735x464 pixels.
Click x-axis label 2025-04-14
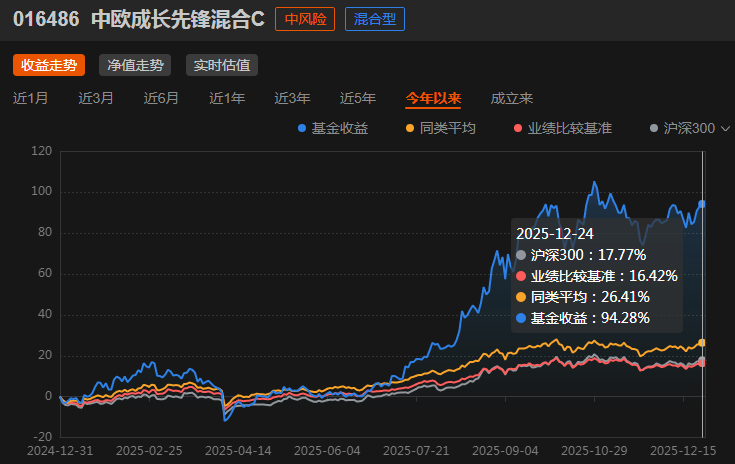238,451
